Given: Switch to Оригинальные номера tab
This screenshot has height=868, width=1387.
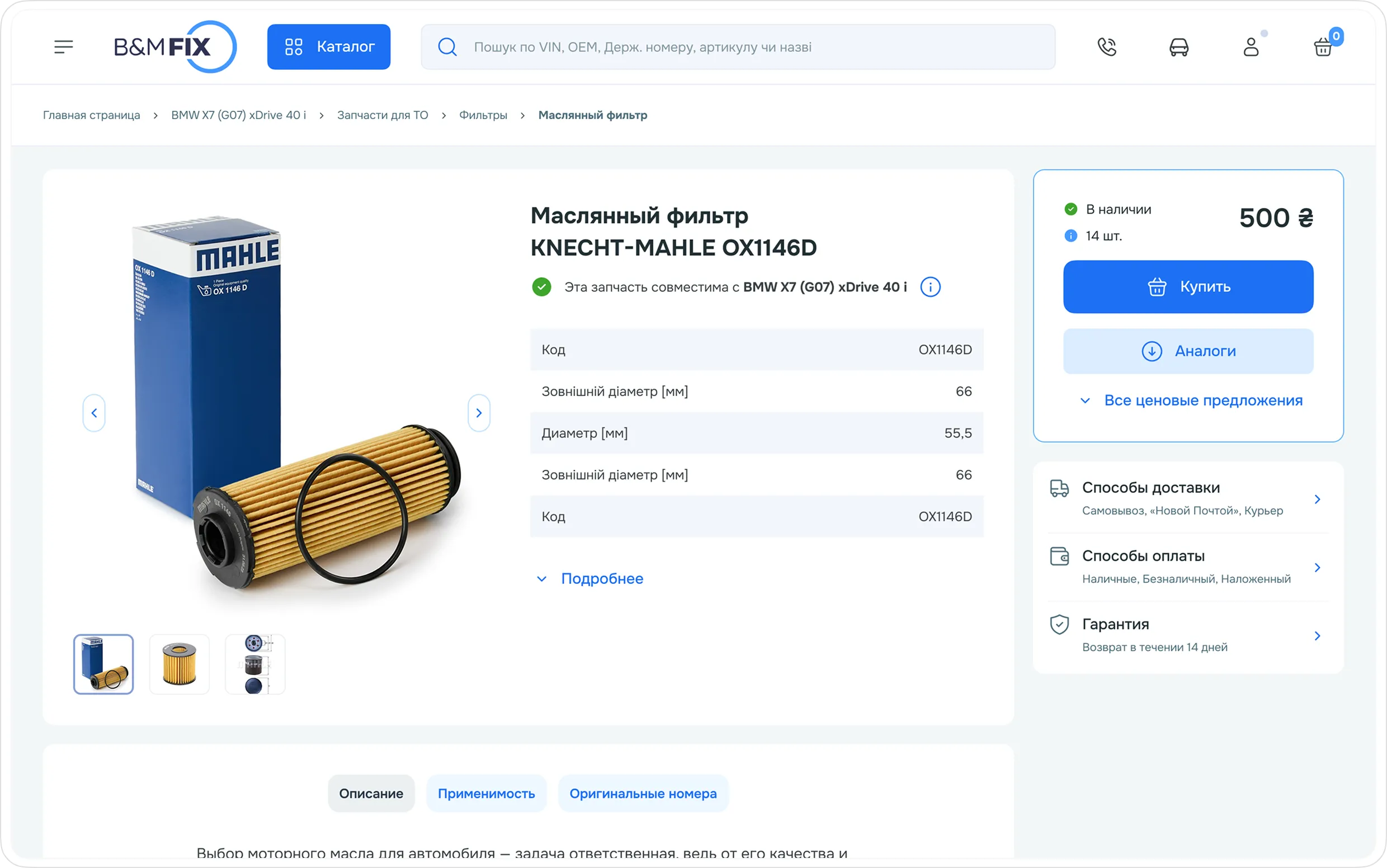Looking at the screenshot, I should (643, 794).
